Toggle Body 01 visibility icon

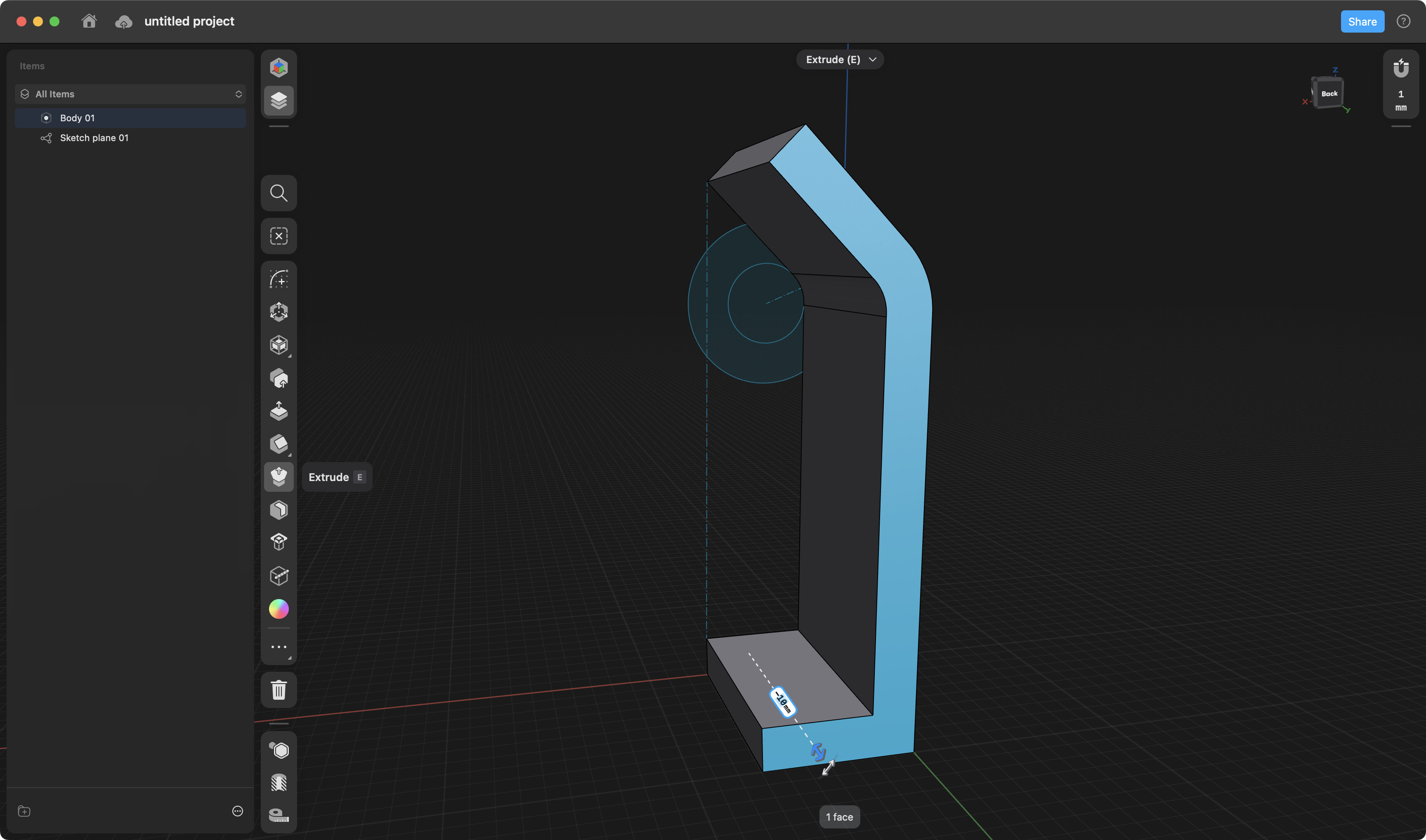(47, 118)
